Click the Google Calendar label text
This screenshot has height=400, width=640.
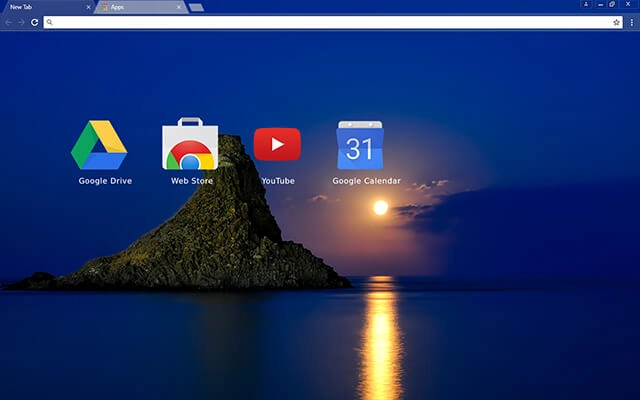click(x=366, y=181)
